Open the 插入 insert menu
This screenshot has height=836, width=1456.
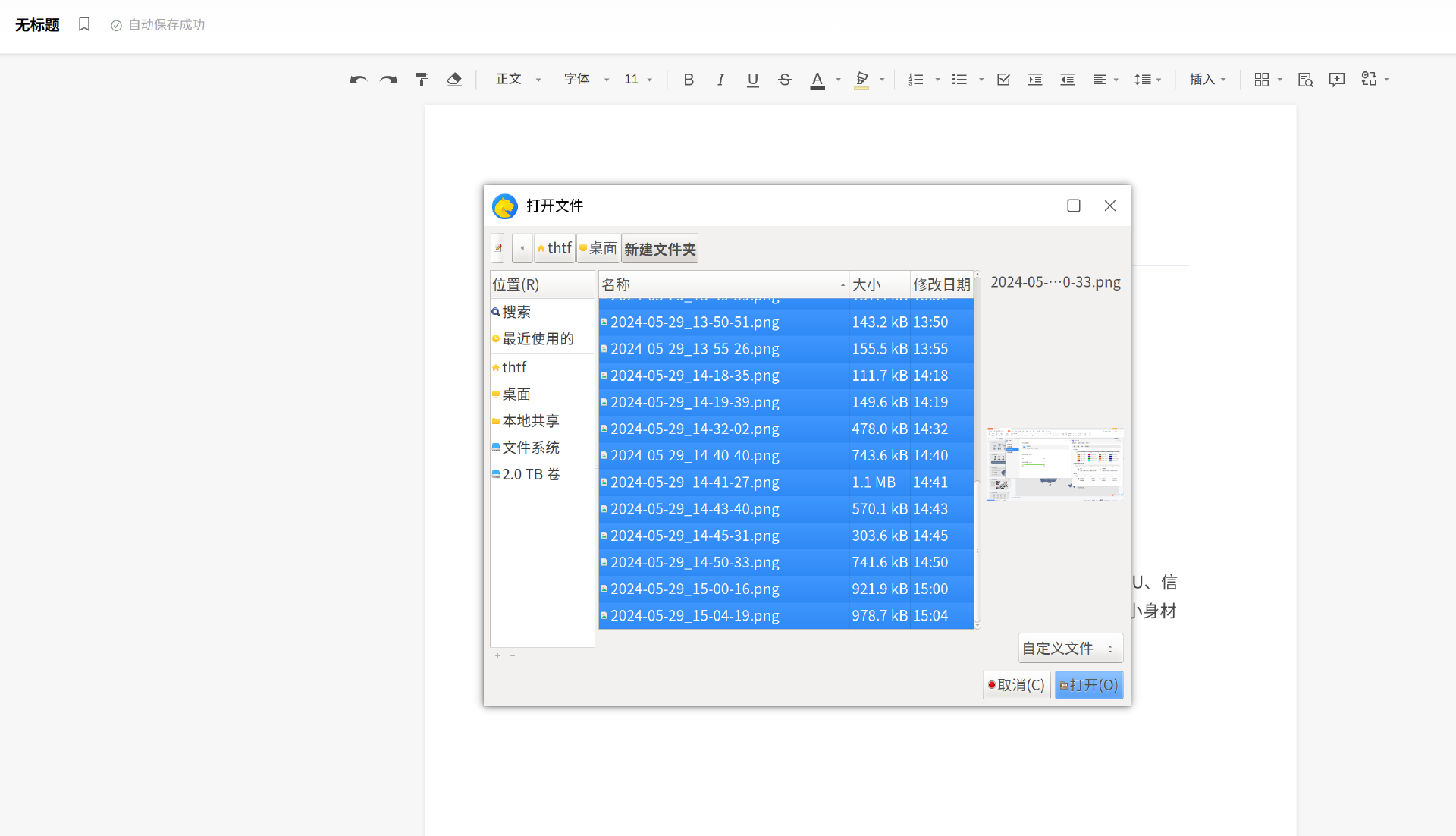(1207, 80)
